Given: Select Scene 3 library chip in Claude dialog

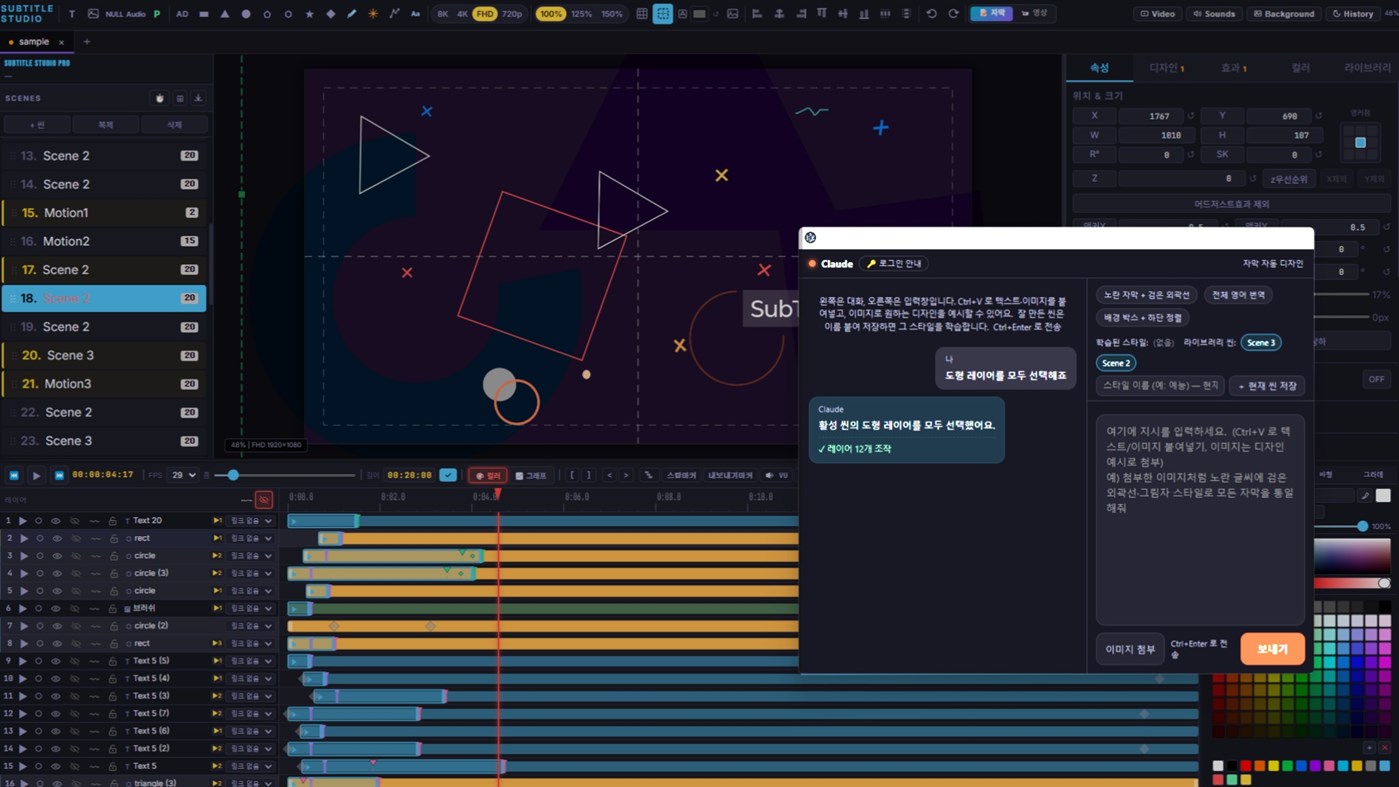Looking at the screenshot, I should 1261,342.
